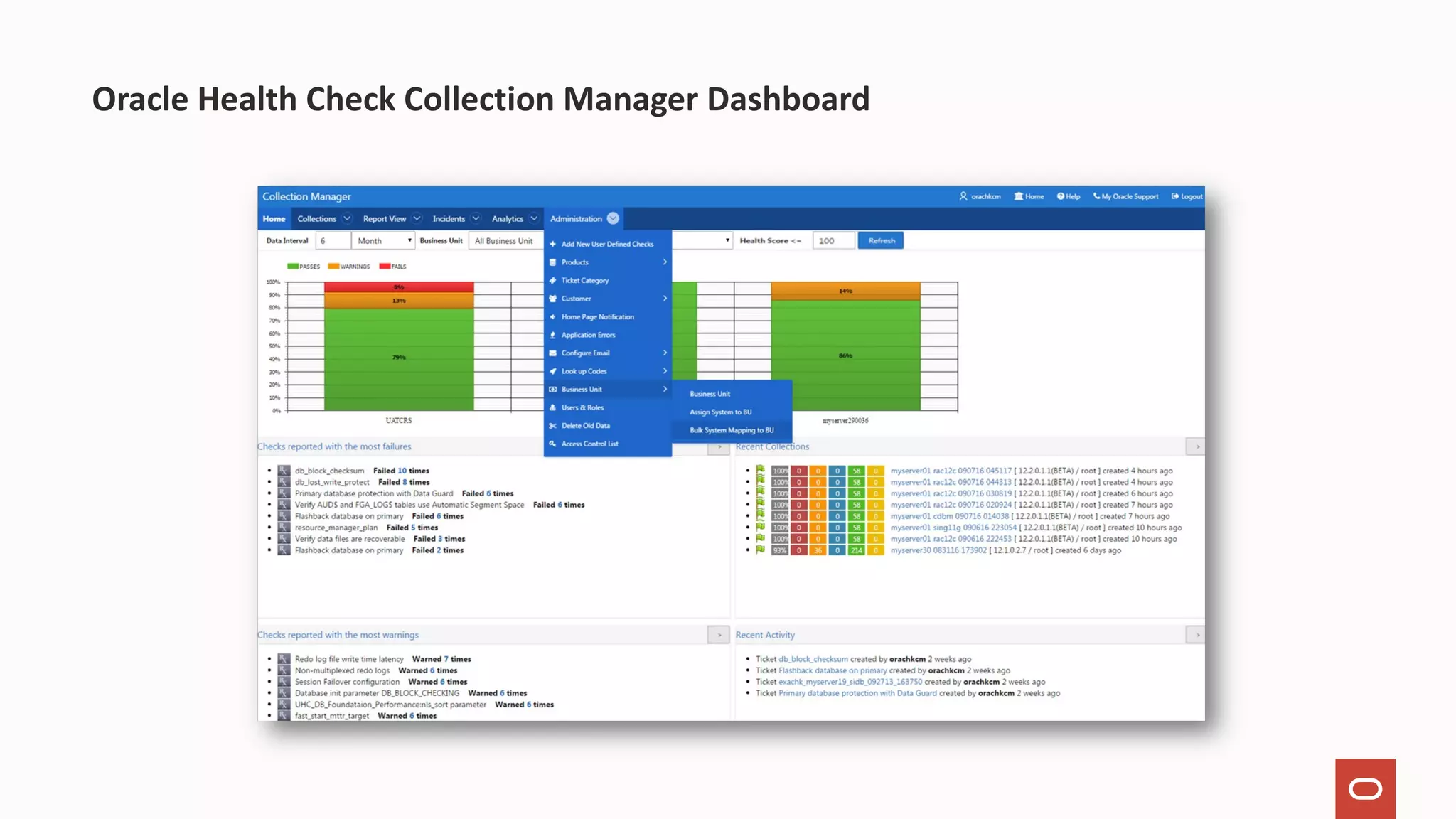The height and width of the screenshot is (819, 1456).
Task: Click icon beside db_block_checksum failure
Action: [284, 471]
